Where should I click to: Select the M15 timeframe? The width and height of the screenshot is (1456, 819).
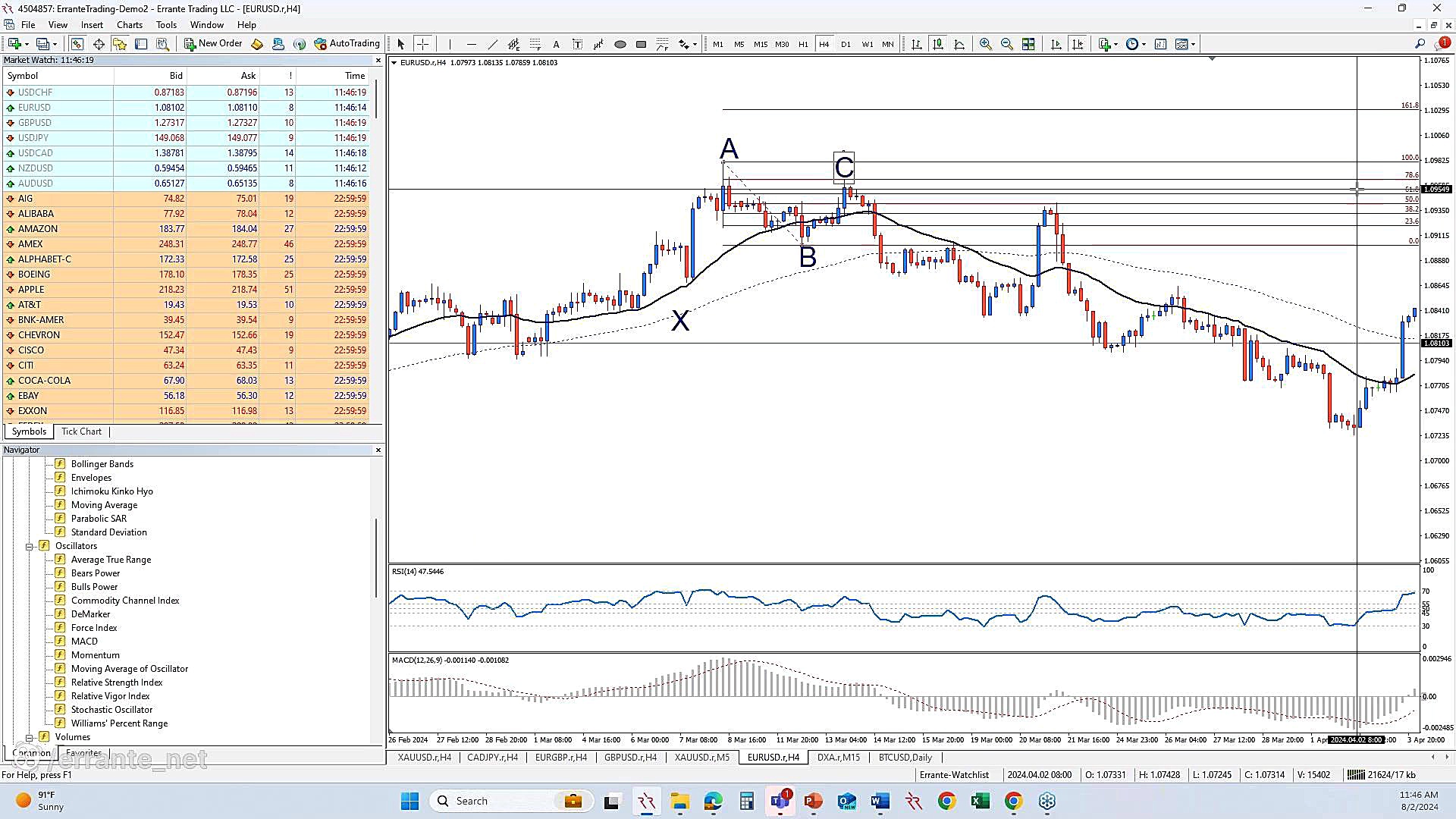coord(761,44)
